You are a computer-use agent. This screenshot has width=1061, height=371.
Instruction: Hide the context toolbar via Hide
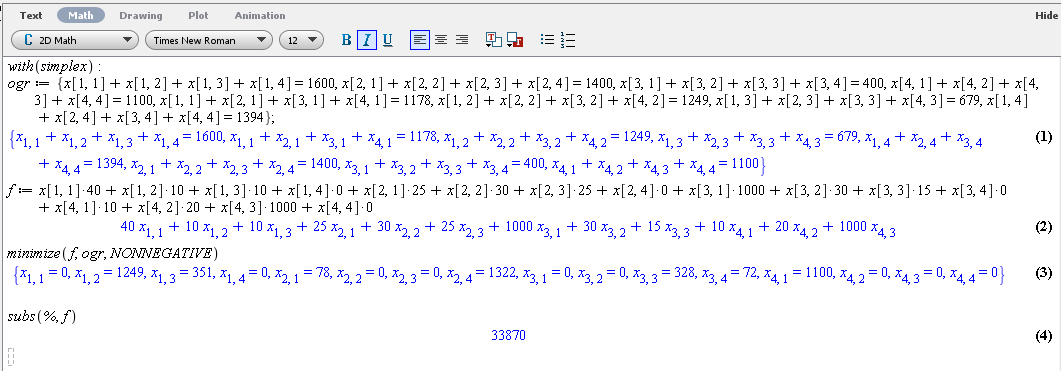pos(1045,15)
